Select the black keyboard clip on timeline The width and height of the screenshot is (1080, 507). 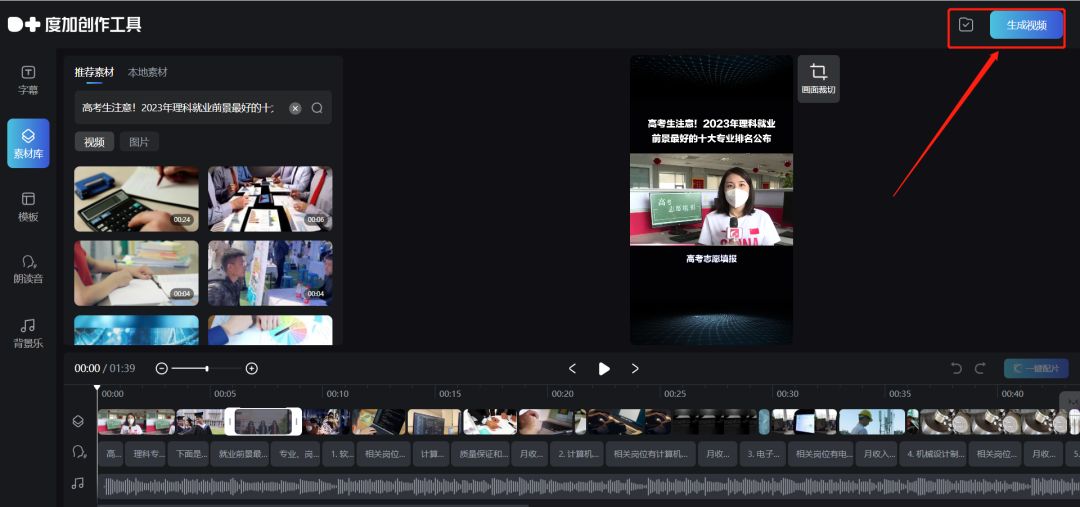715,422
